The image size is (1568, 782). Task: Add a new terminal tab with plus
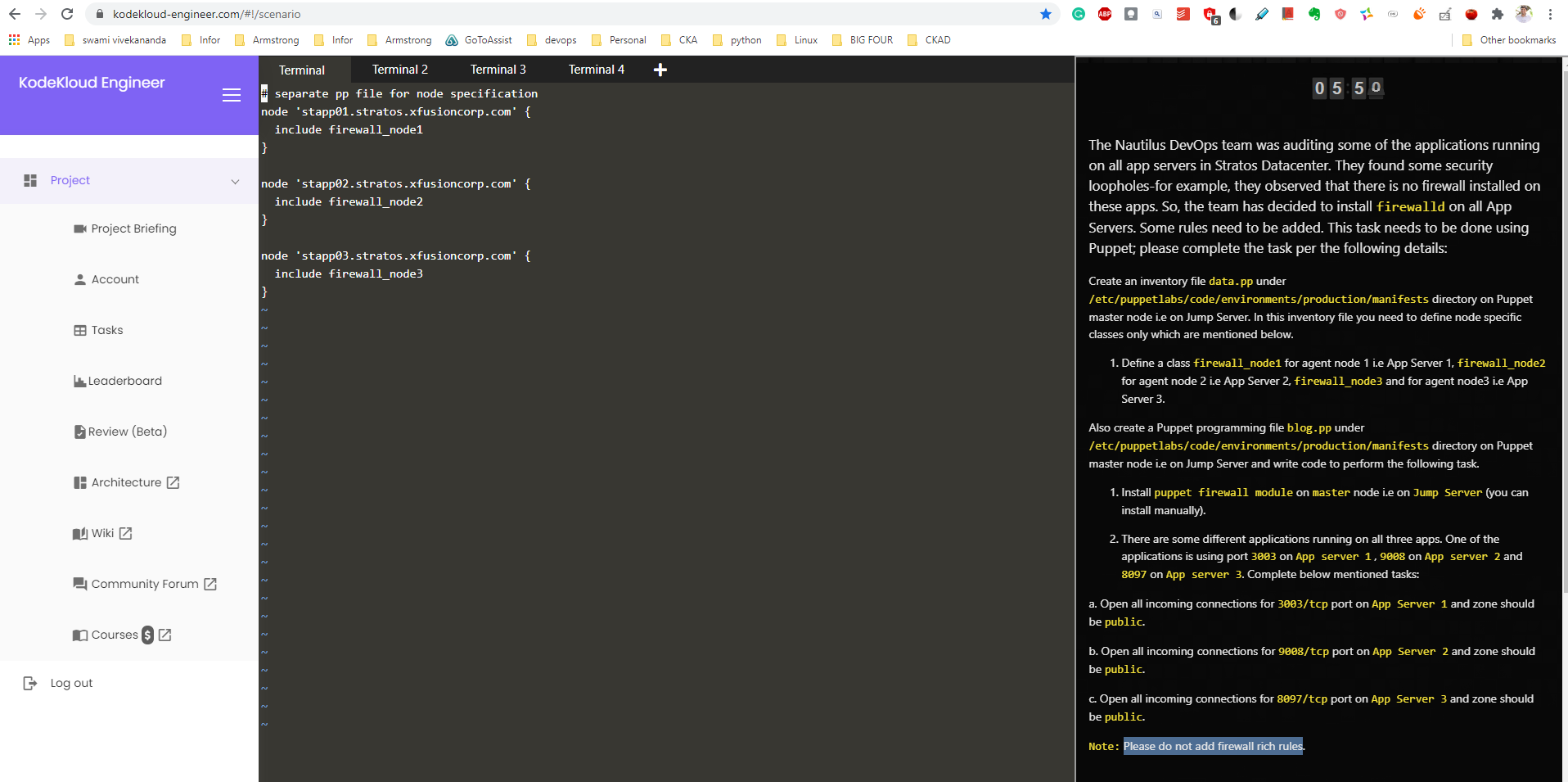click(x=660, y=70)
